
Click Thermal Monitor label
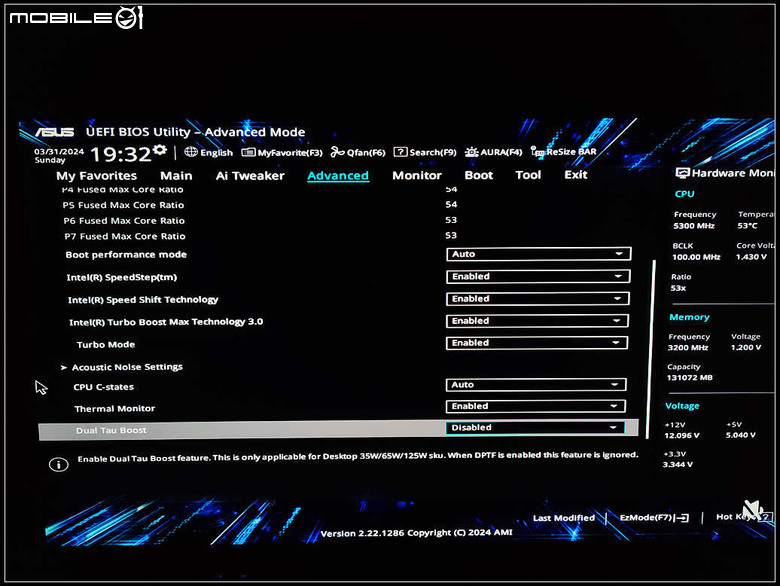(114, 408)
